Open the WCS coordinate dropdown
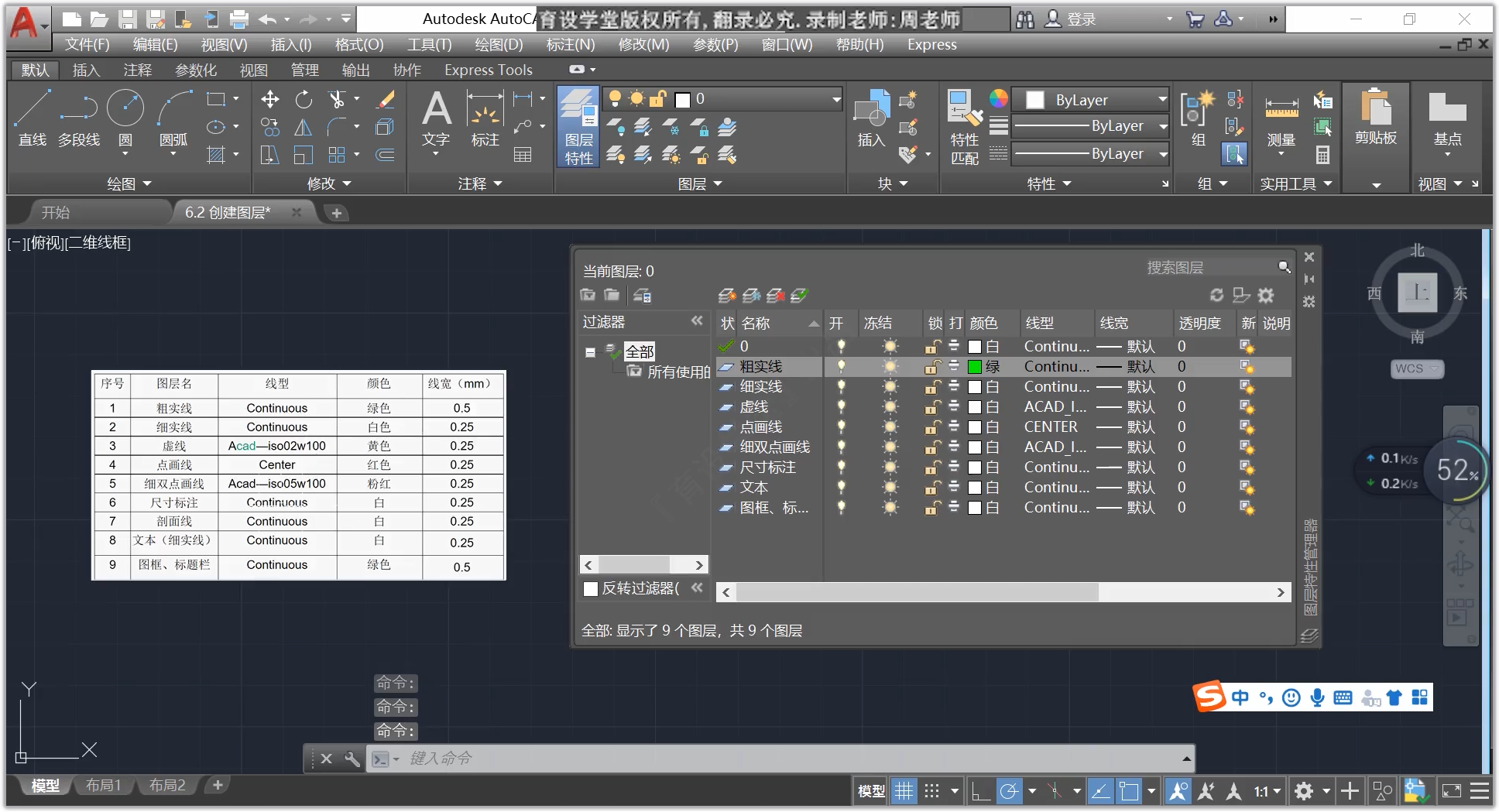Viewport: 1499px width, 812px height. click(x=1417, y=368)
